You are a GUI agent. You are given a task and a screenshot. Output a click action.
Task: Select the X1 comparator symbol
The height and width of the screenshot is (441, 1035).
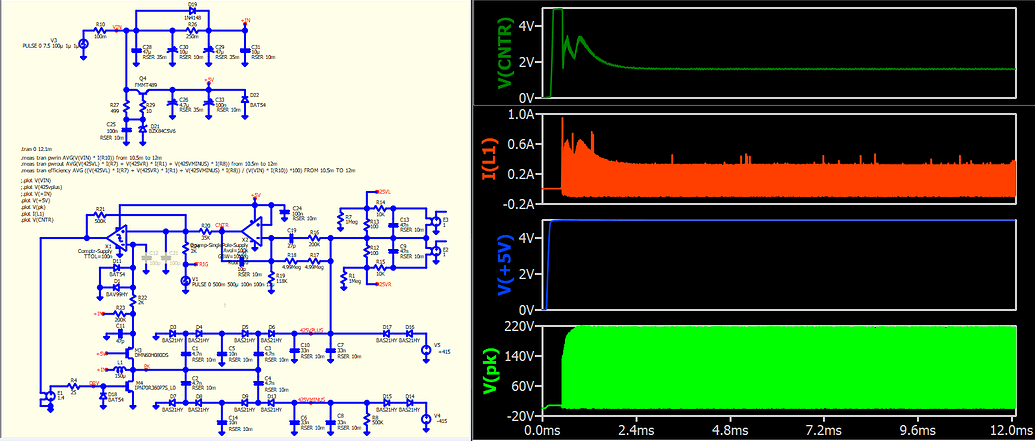(x=118, y=236)
